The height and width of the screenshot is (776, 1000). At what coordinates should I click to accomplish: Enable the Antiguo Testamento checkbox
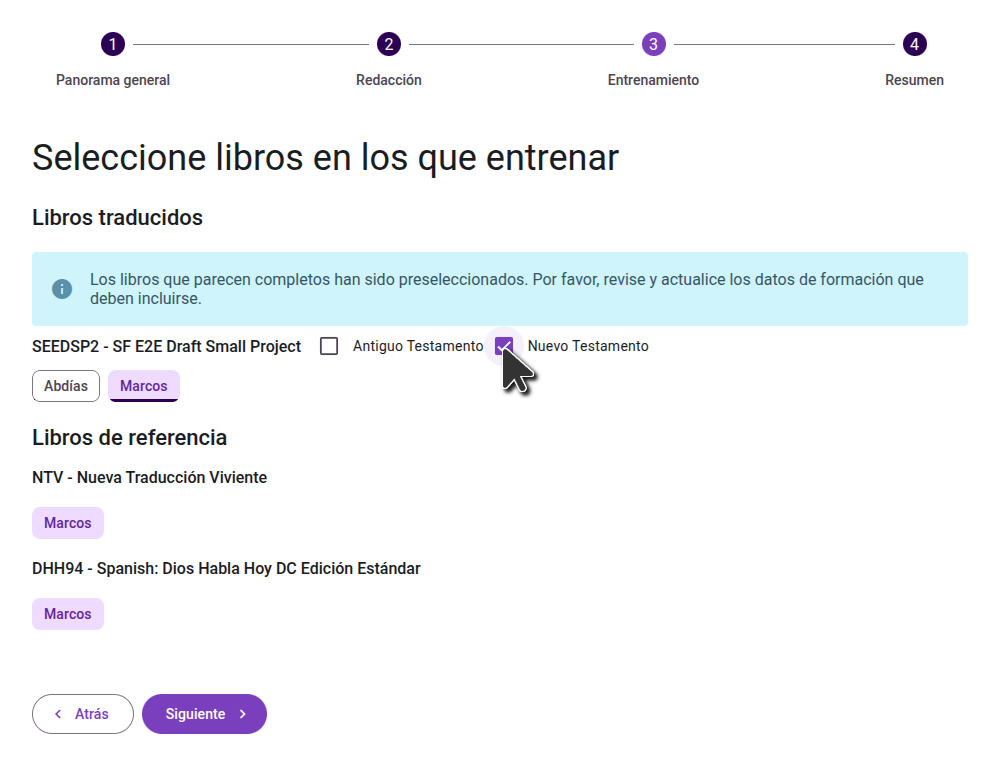[329, 346]
